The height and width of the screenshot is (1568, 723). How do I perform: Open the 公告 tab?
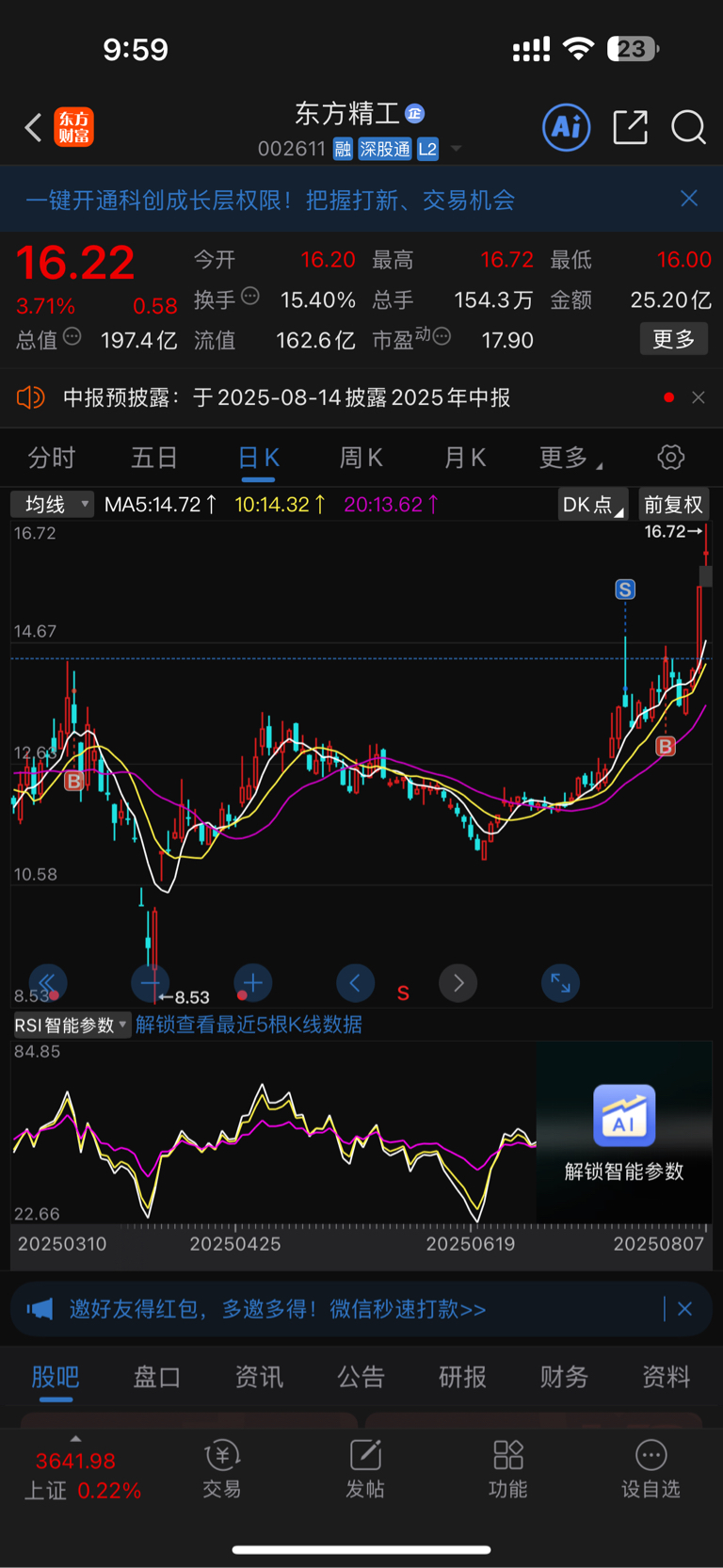361,1377
